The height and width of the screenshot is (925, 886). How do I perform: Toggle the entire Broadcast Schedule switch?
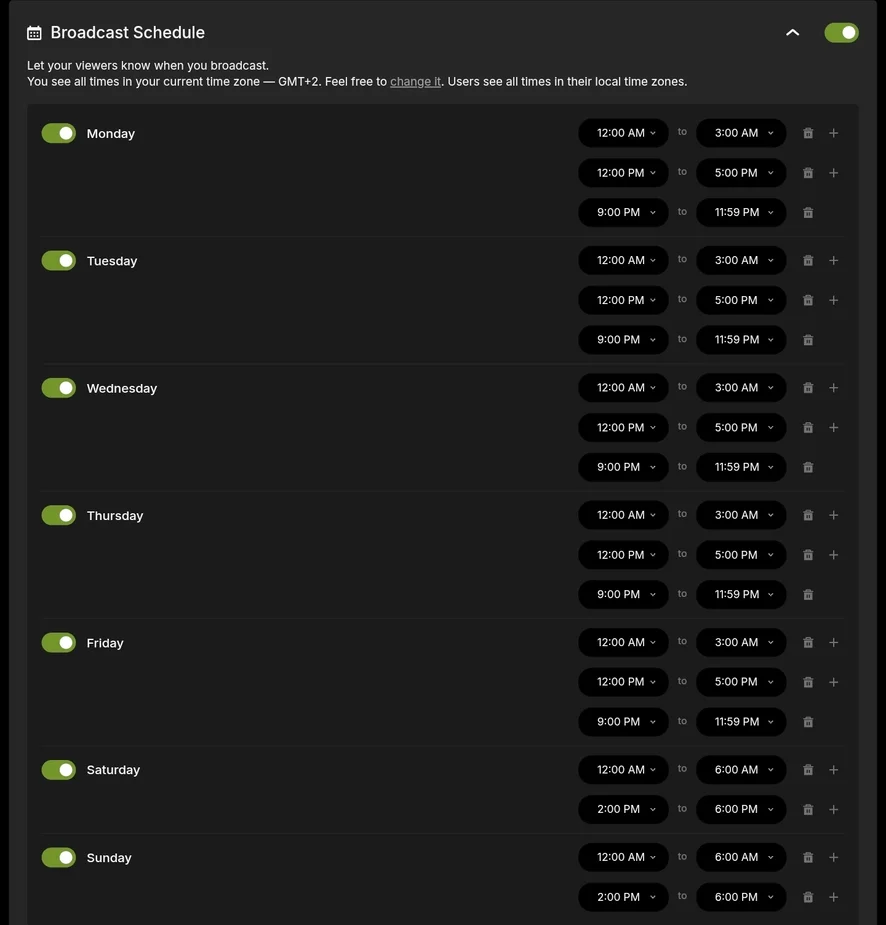841,33
